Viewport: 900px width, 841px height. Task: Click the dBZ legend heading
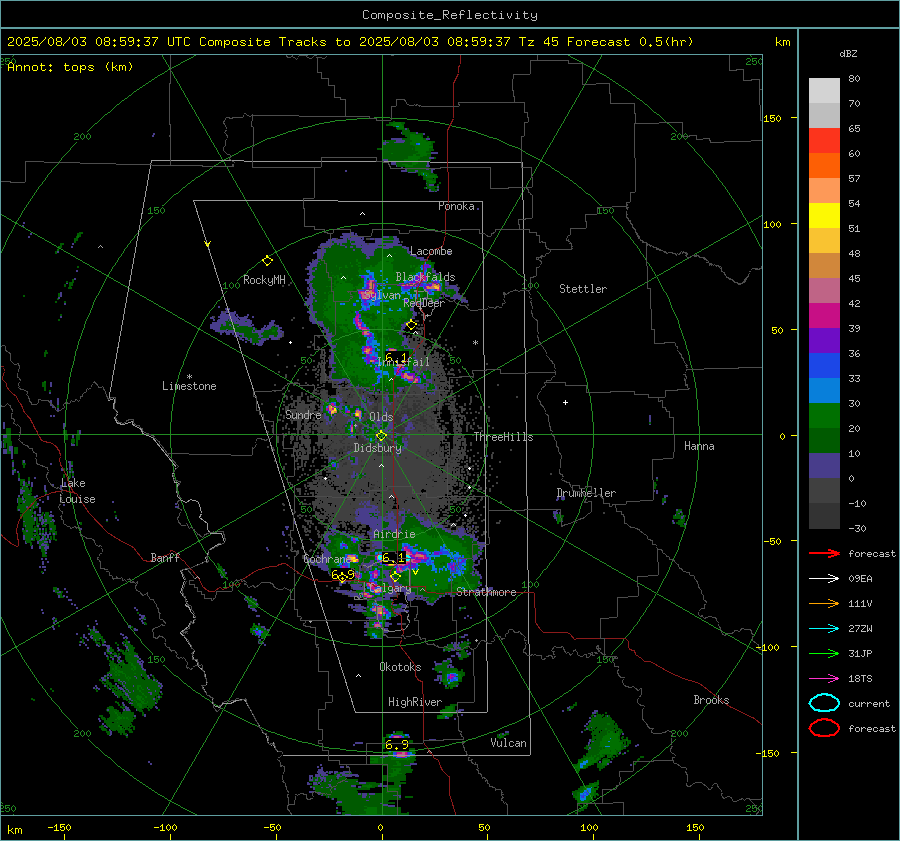[848, 53]
